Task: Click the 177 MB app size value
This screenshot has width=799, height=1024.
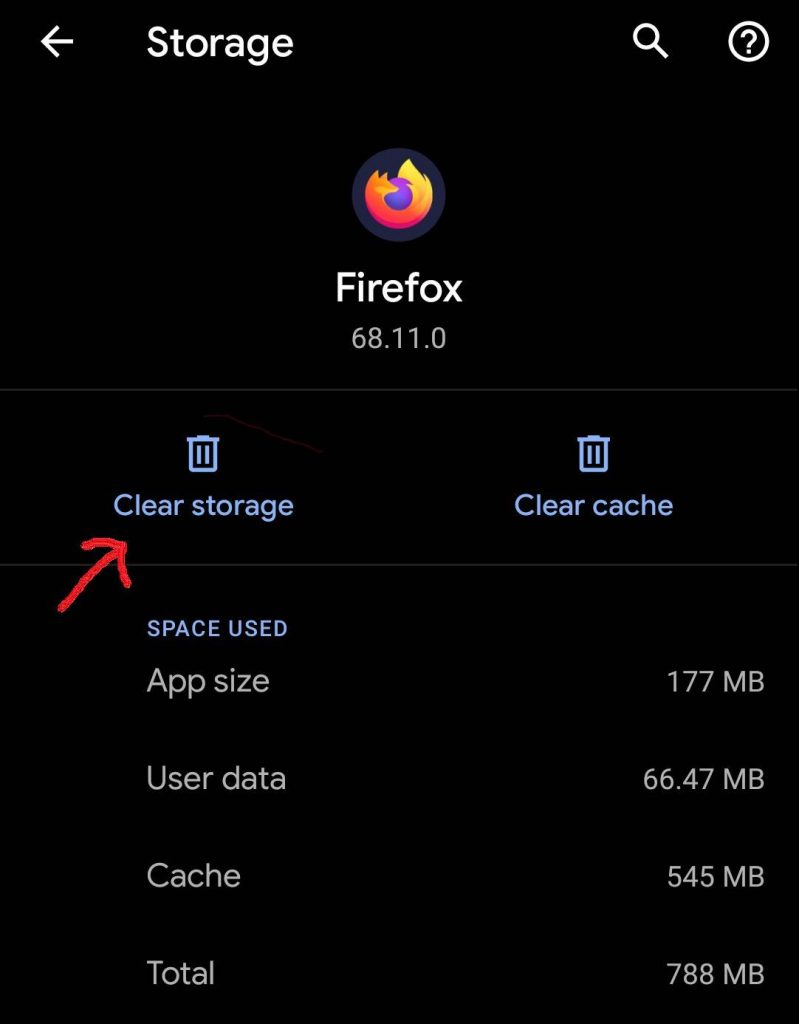Action: point(715,683)
